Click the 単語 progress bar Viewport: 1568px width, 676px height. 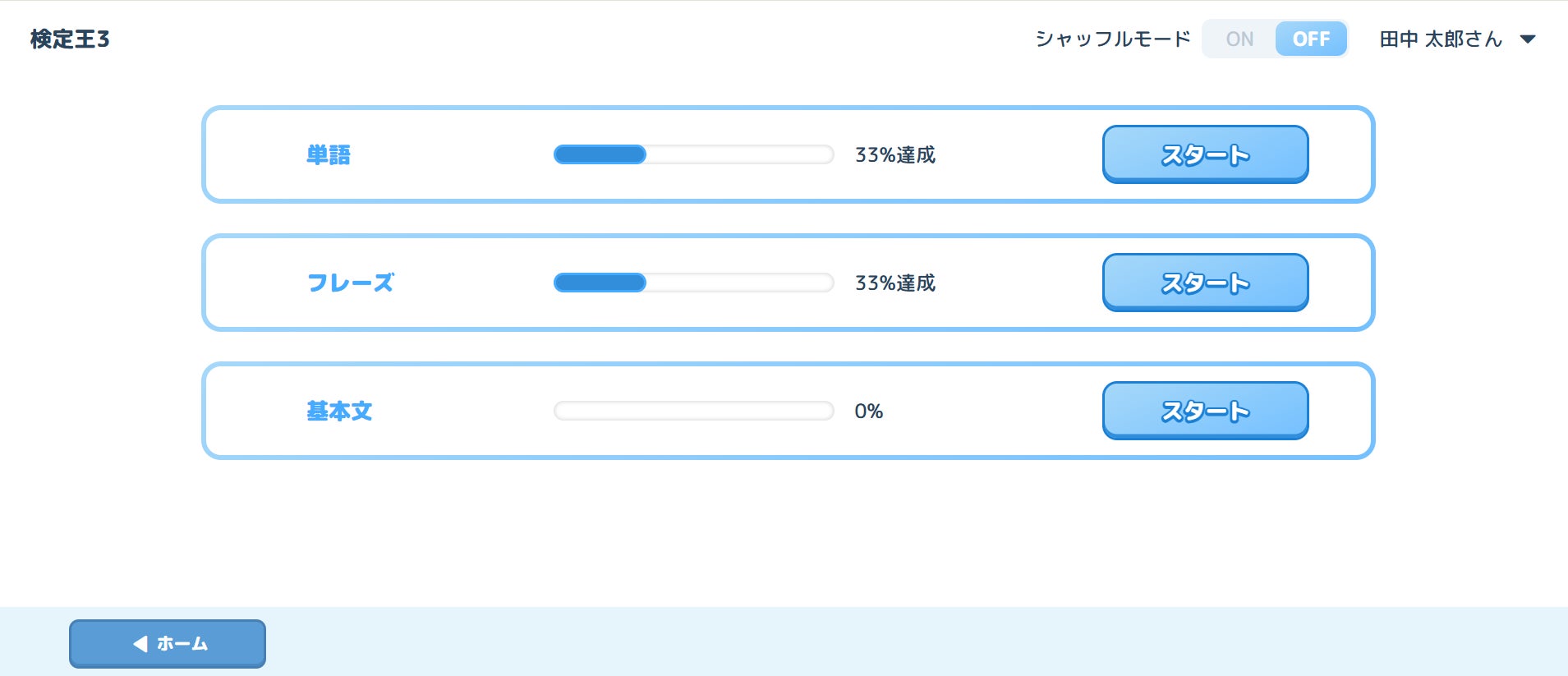[x=693, y=154]
